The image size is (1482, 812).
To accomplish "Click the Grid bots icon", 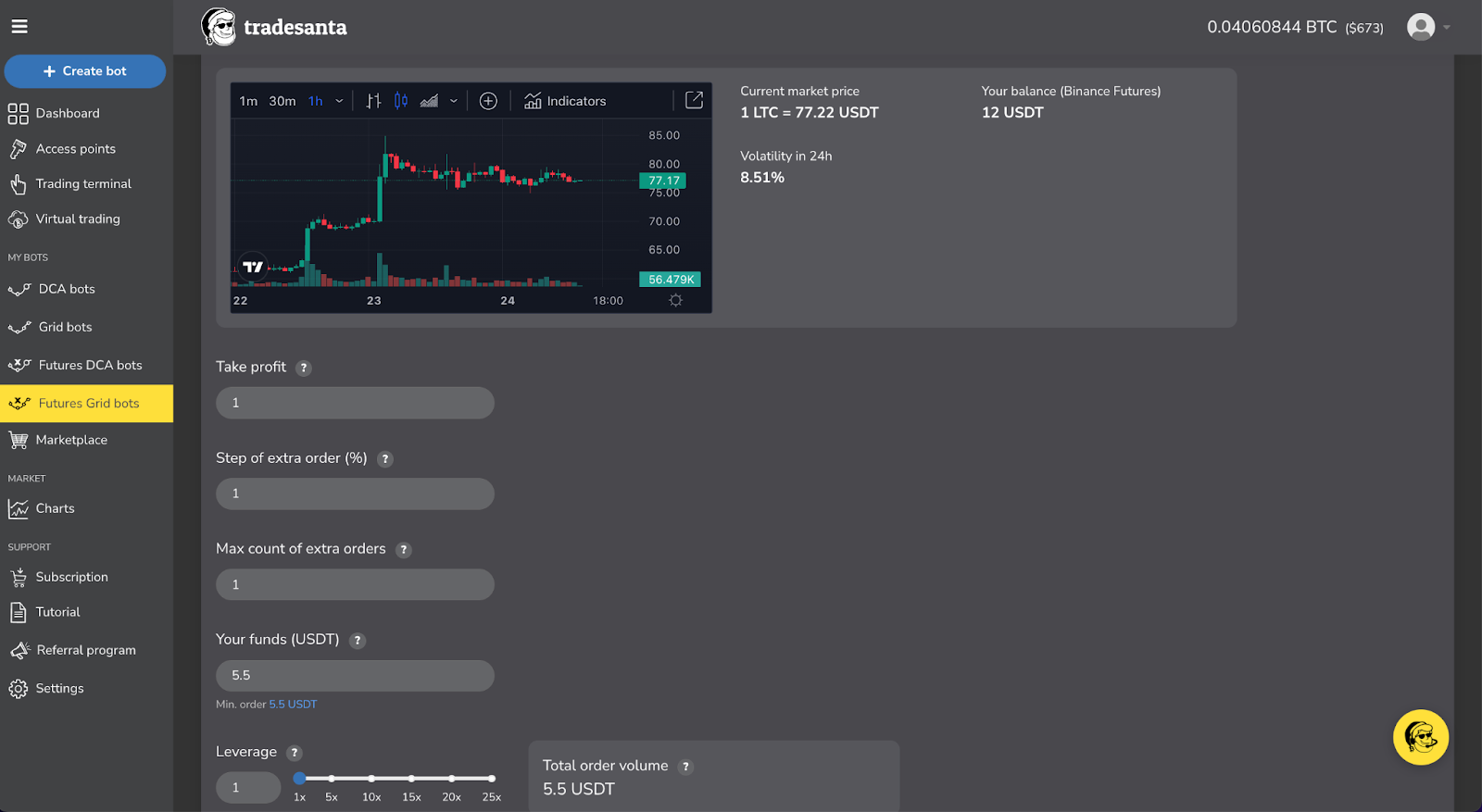I will [19, 328].
